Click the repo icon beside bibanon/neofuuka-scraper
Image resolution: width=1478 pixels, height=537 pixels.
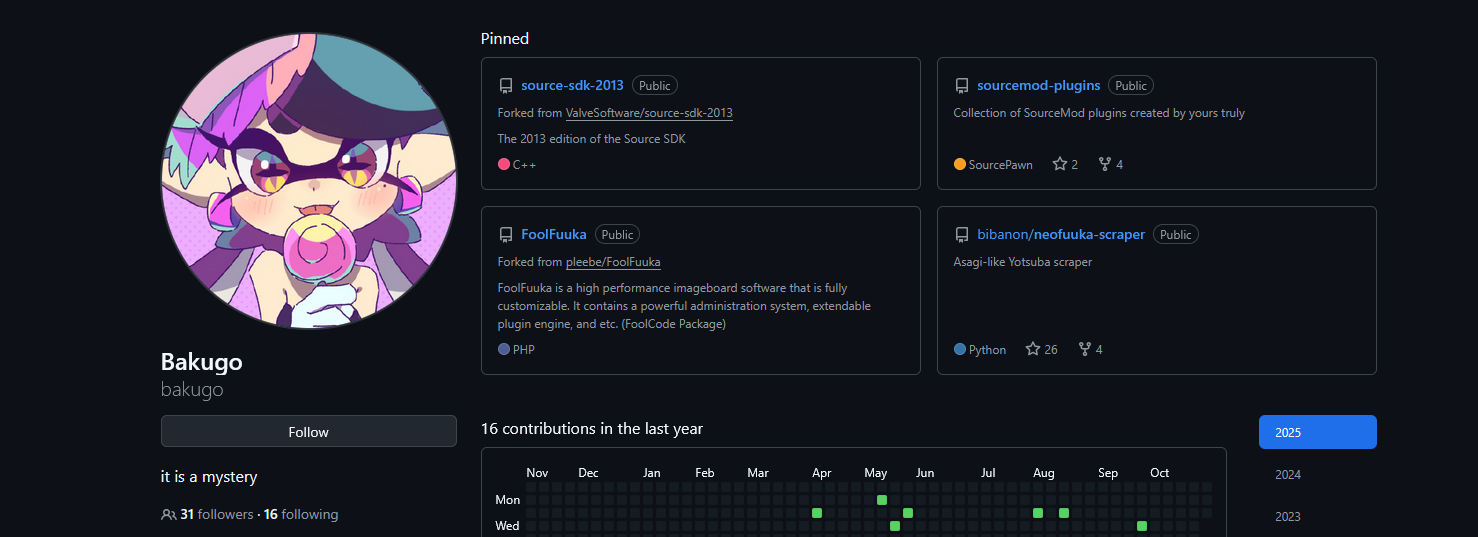[x=962, y=235]
